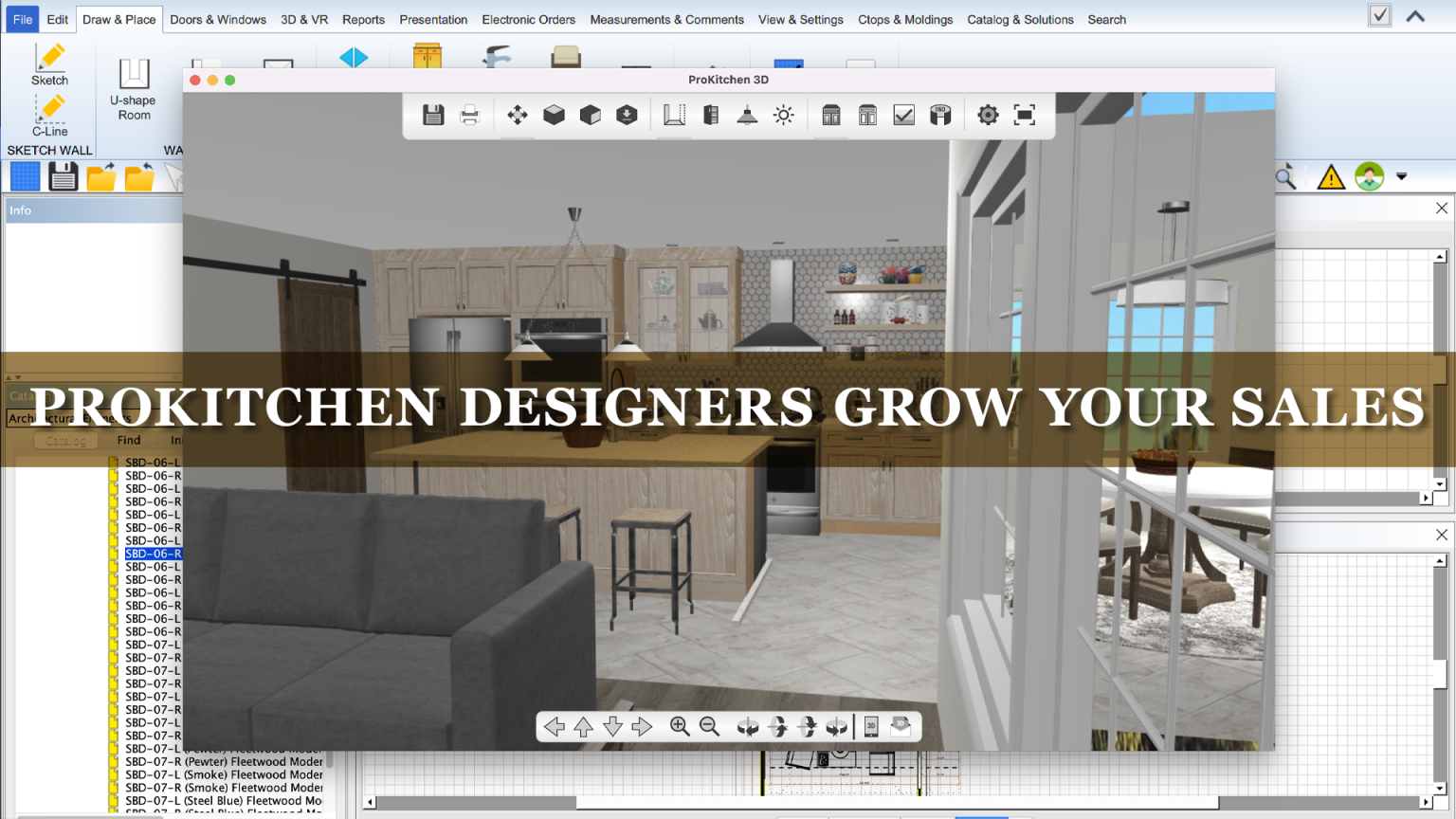Screen dimensions: 1456x819
Task: Click the blue grid icon in main toolbar
Action: [x=26, y=176]
